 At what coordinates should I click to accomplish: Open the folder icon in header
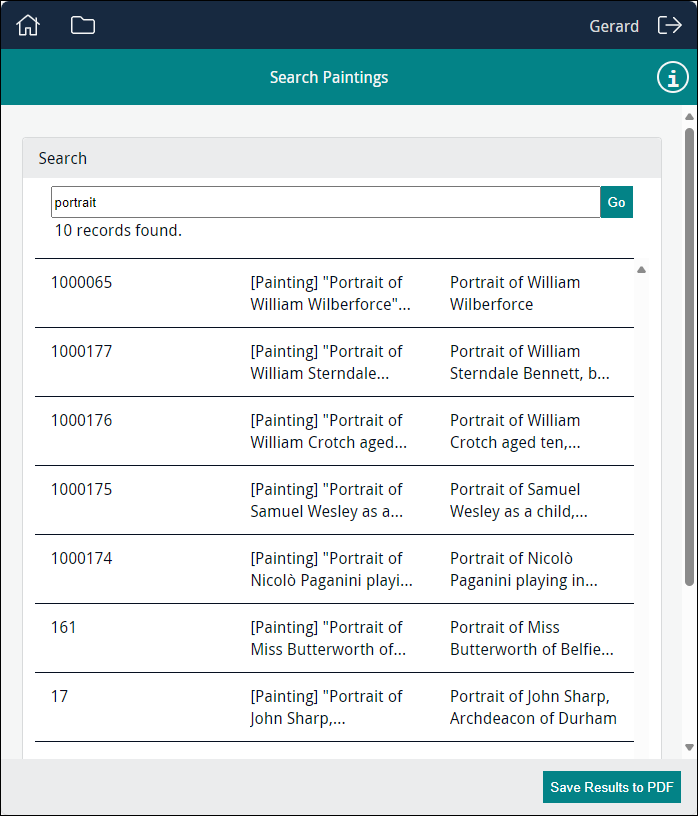[83, 26]
